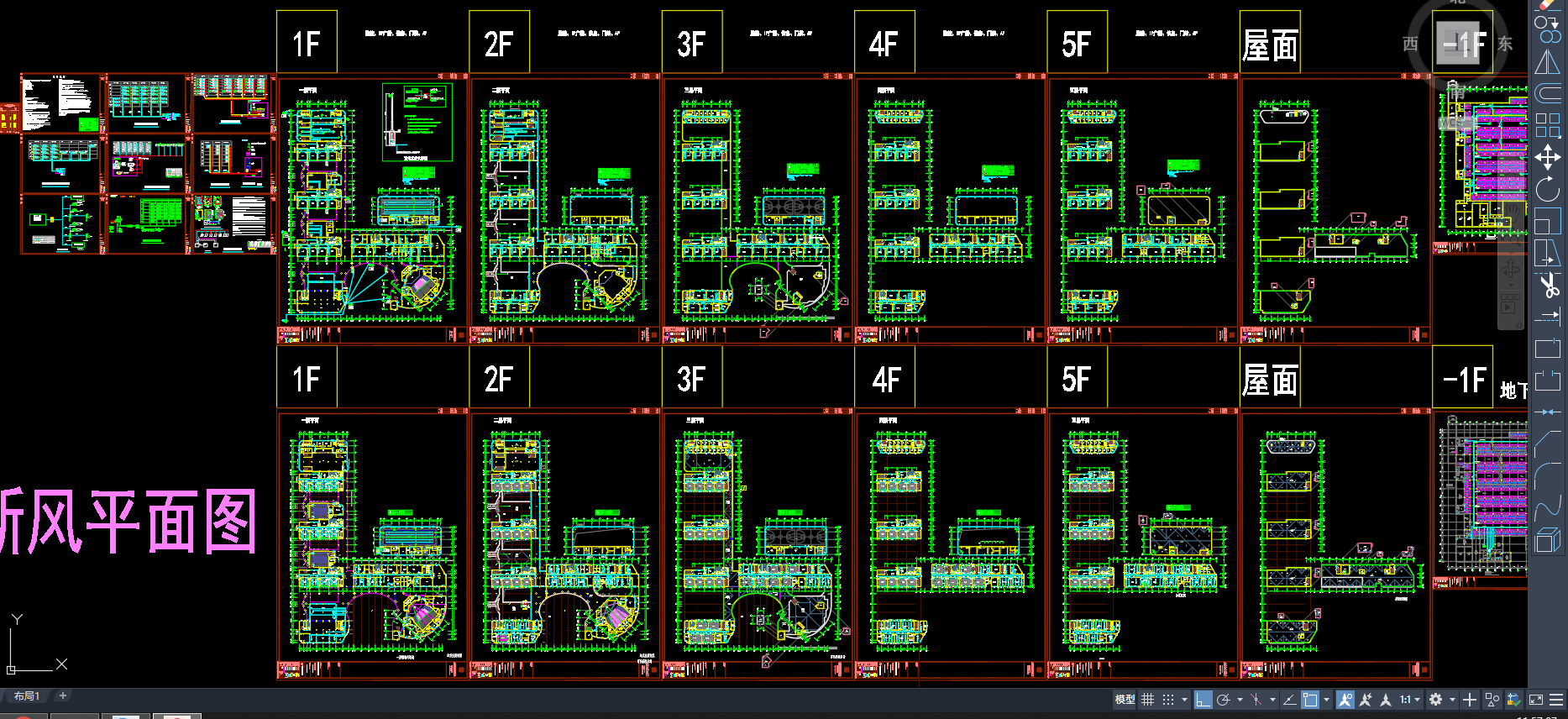Select the Stretch tool
This screenshot has height=719, width=1568.
(1548, 253)
